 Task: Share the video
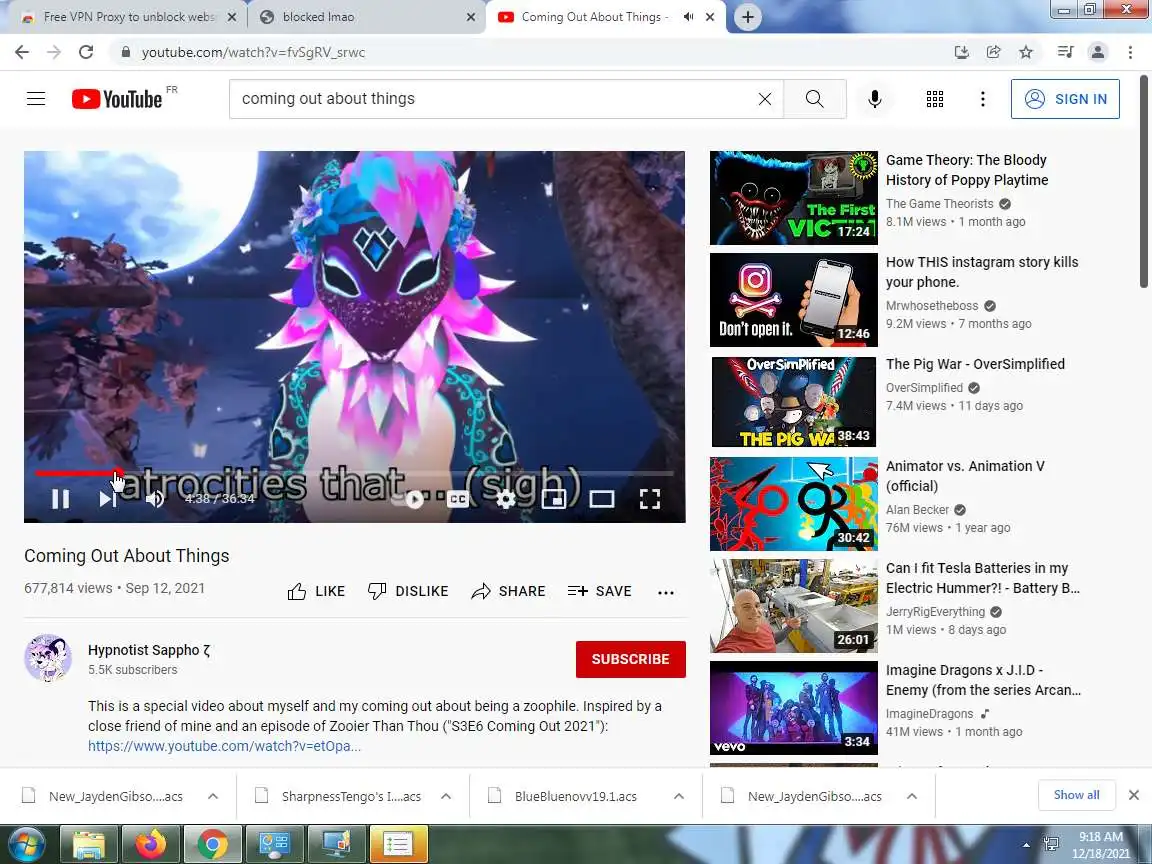tap(508, 591)
